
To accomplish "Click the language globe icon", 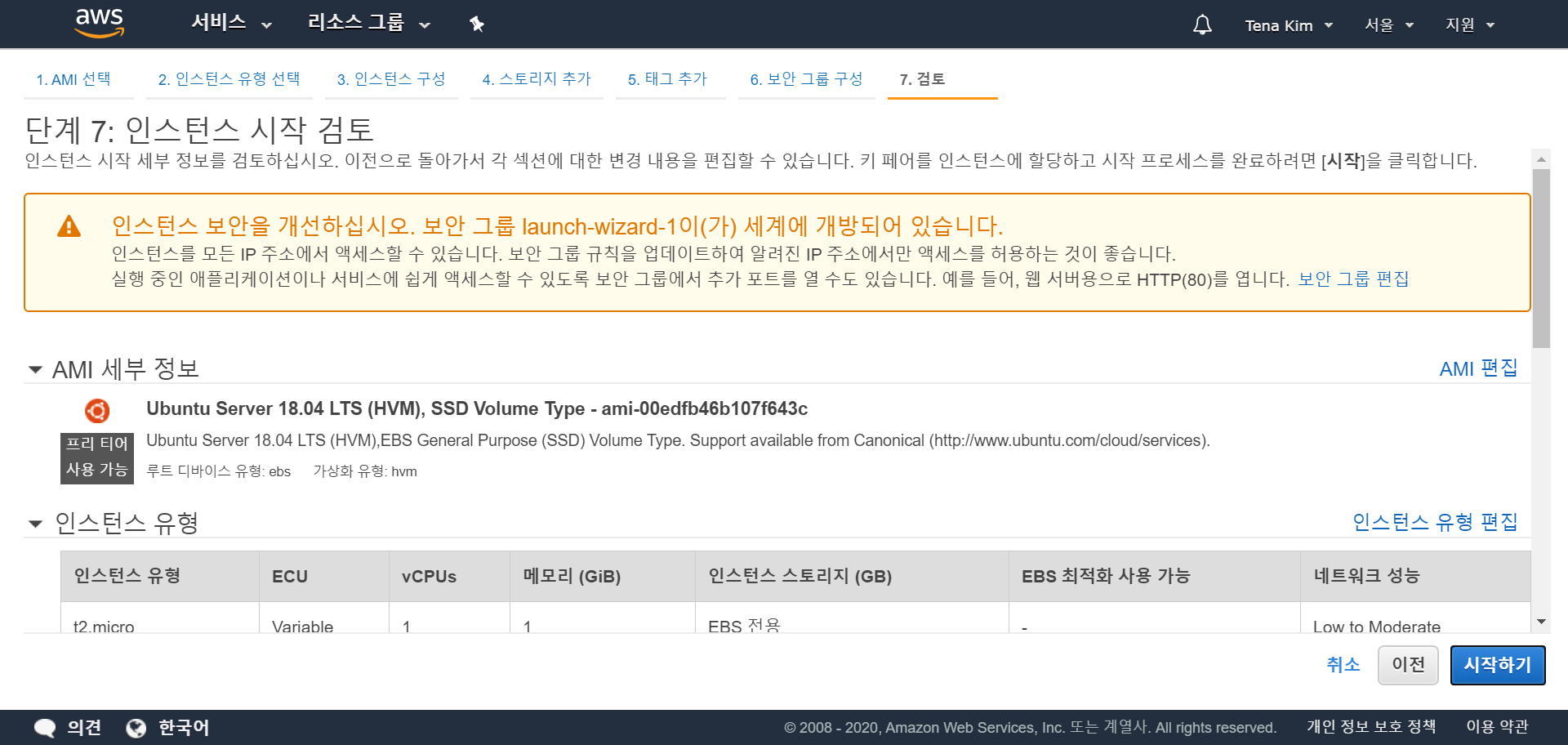I will [136, 727].
